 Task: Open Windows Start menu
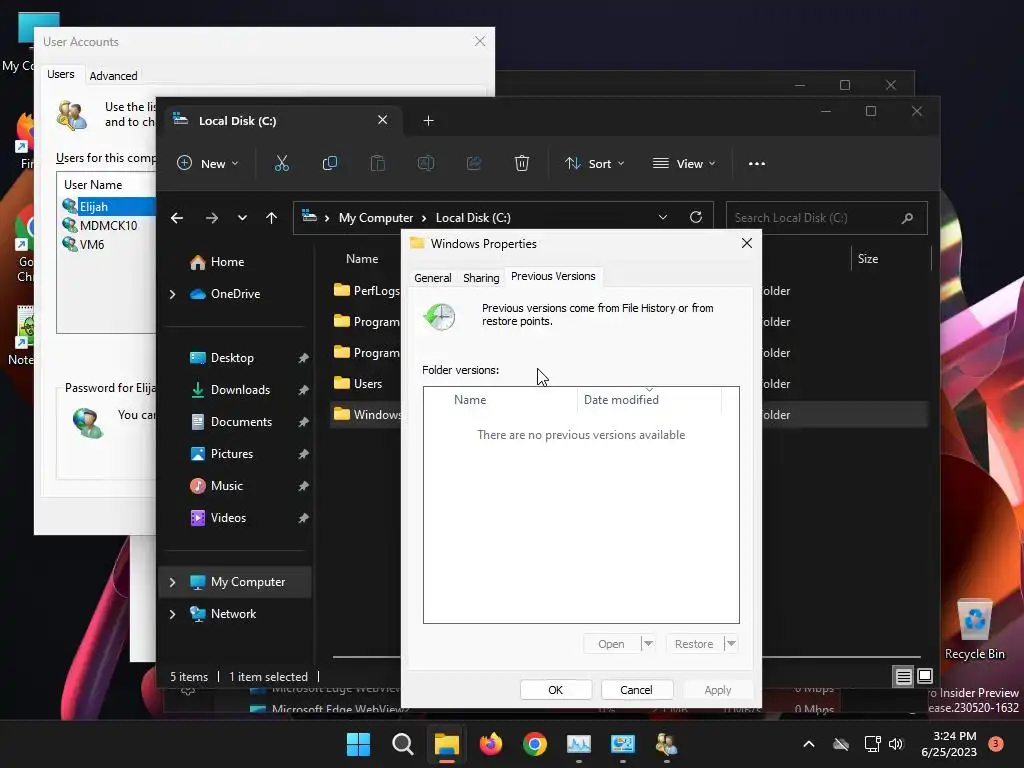358,744
